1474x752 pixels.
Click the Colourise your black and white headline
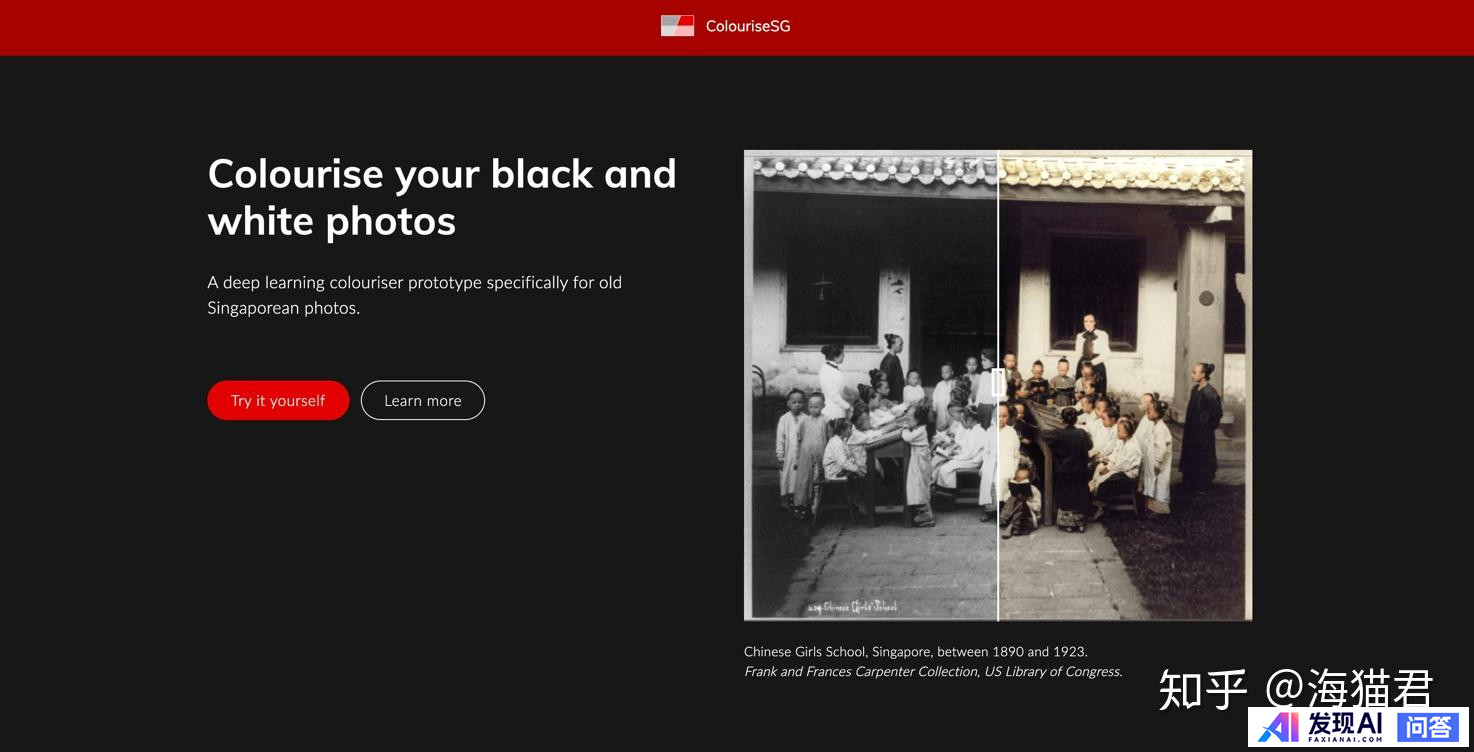pyautogui.click(x=442, y=197)
